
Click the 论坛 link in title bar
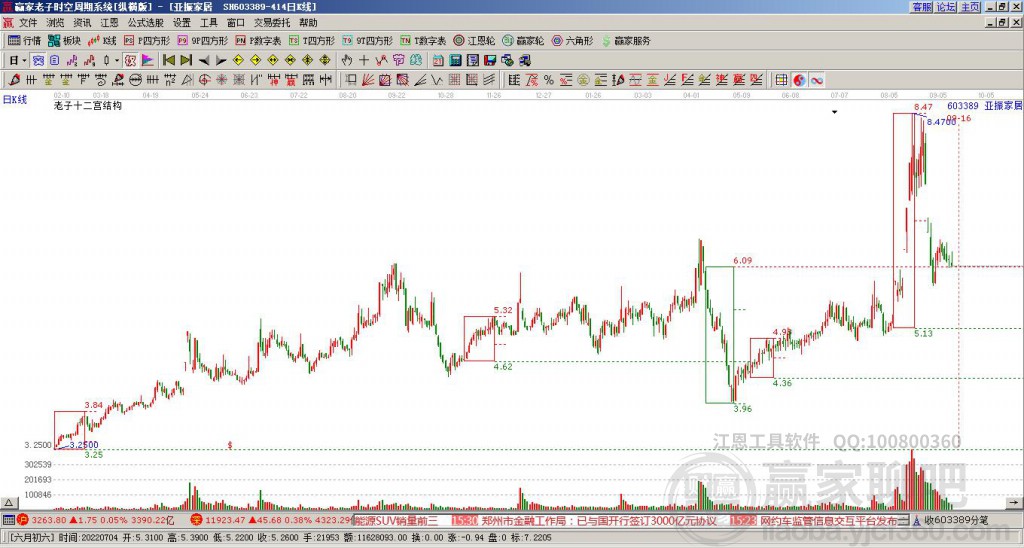click(946, 7)
